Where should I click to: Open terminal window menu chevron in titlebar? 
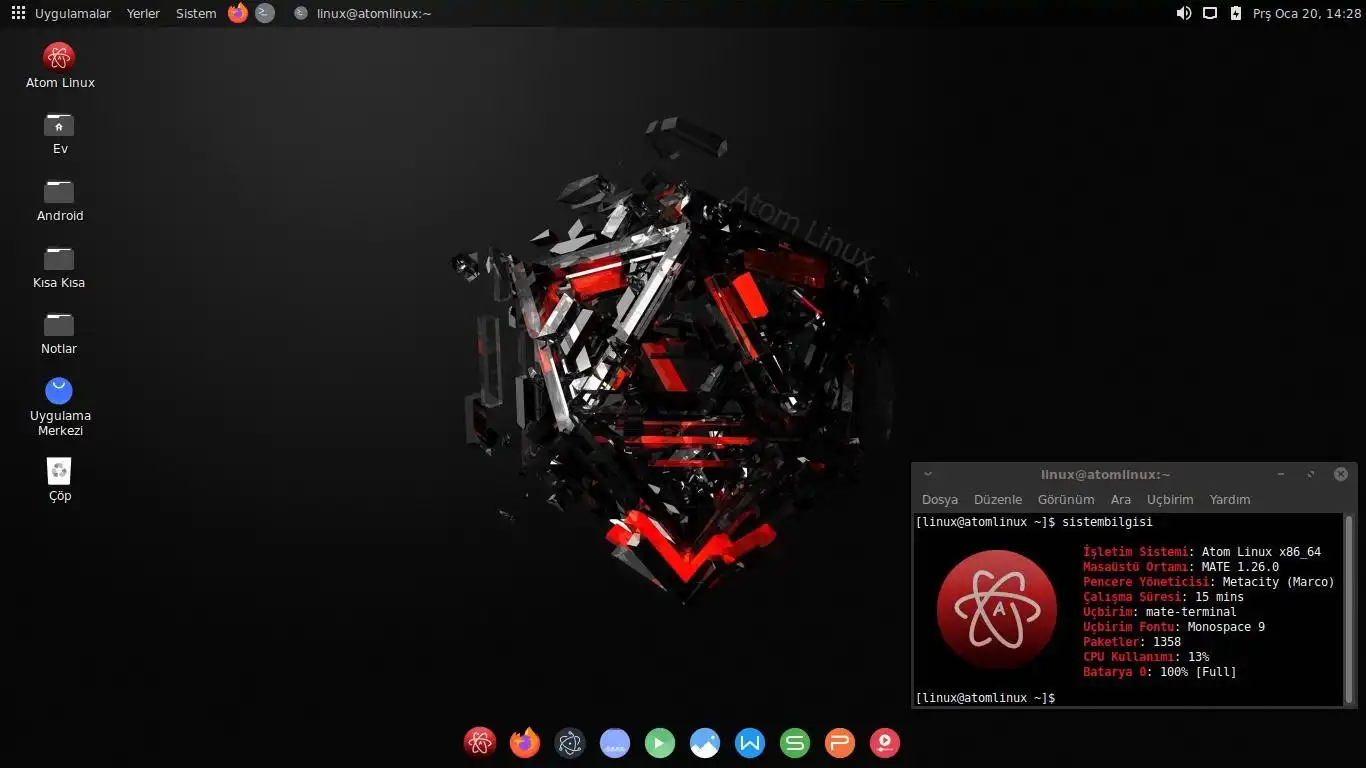pyautogui.click(x=928, y=474)
